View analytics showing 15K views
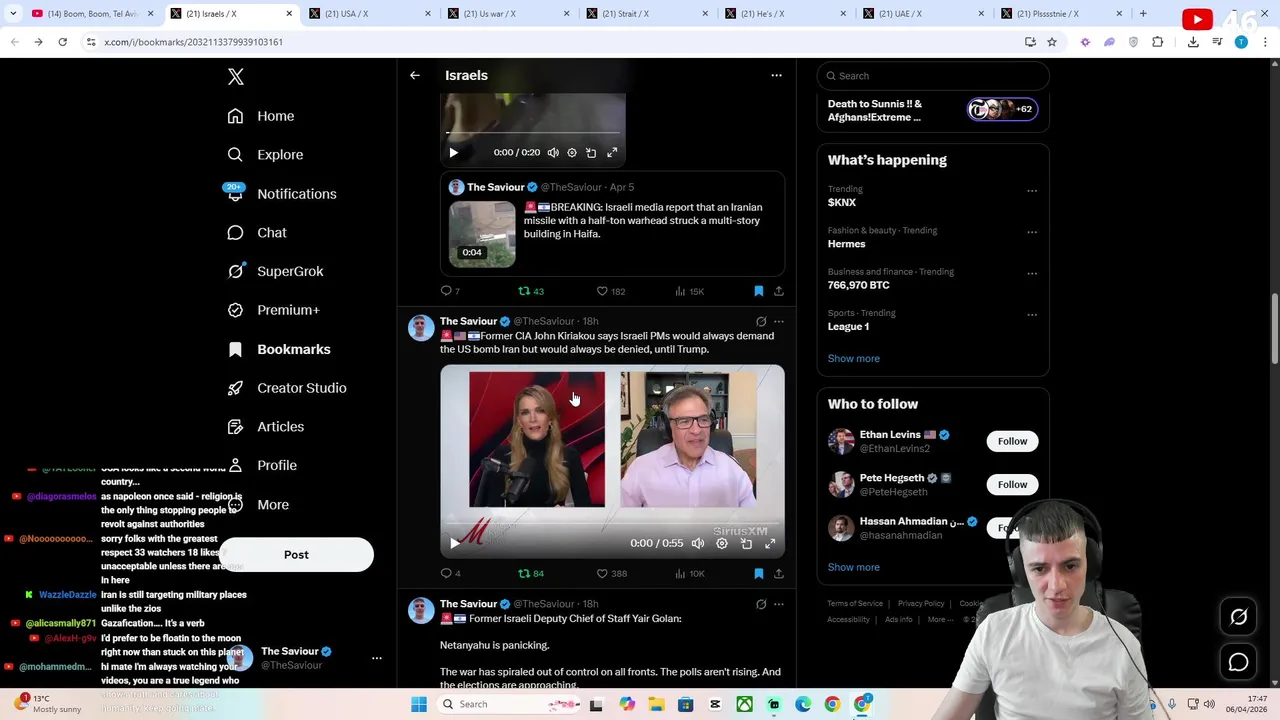The image size is (1280, 720). pos(689,291)
